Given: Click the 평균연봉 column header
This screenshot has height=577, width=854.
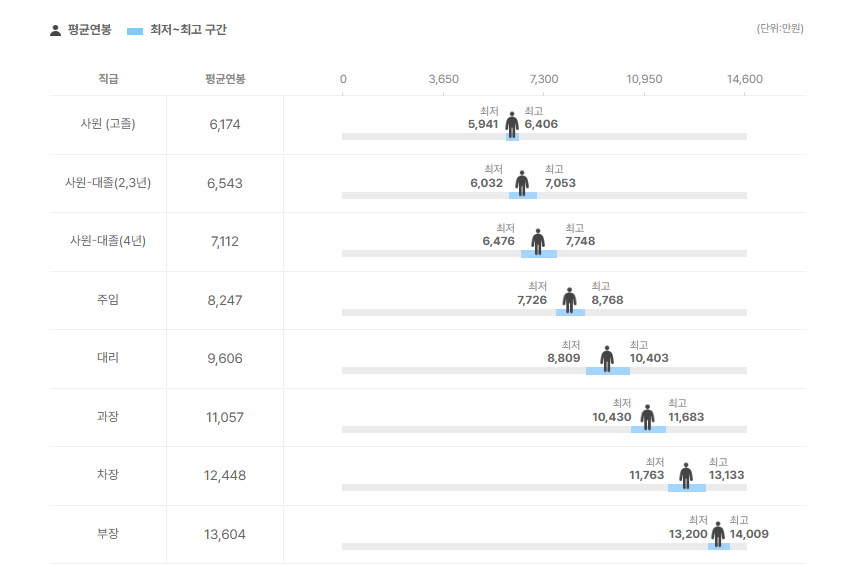Looking at the screenshot, I should coord(225,79).
